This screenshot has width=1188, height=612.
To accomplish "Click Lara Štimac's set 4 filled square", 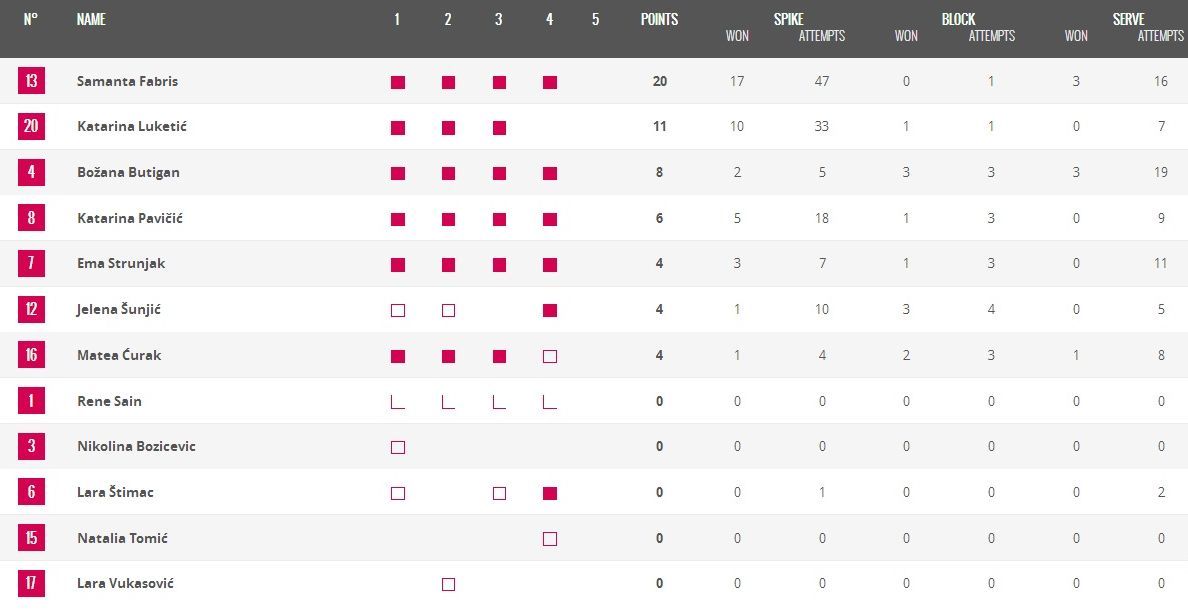I will 550,494.
